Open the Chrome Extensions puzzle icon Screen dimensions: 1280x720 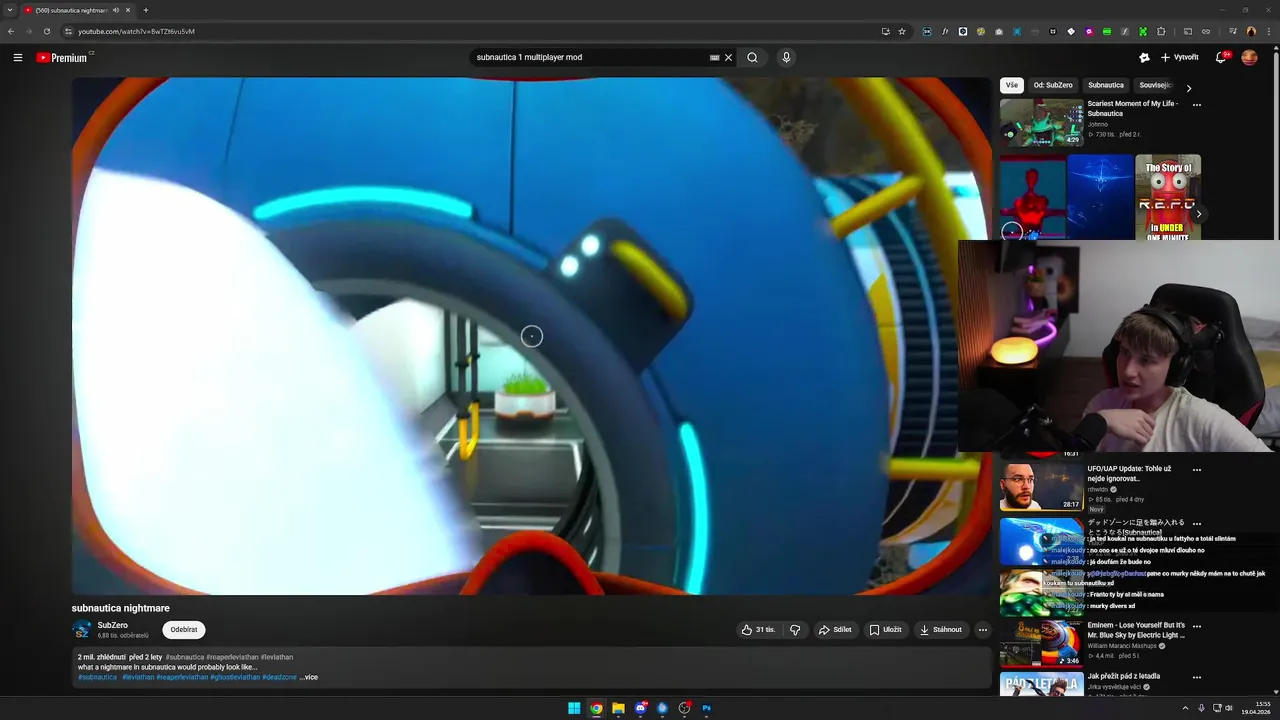[x=1160, y=31]
